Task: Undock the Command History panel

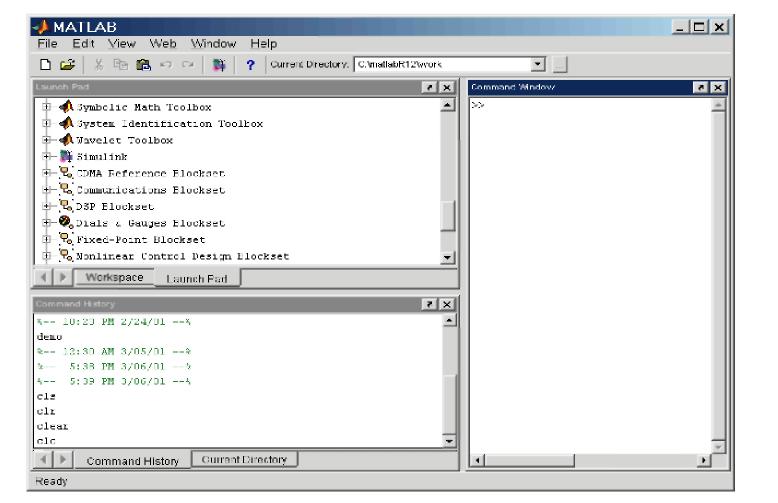Action: [429, 304]
